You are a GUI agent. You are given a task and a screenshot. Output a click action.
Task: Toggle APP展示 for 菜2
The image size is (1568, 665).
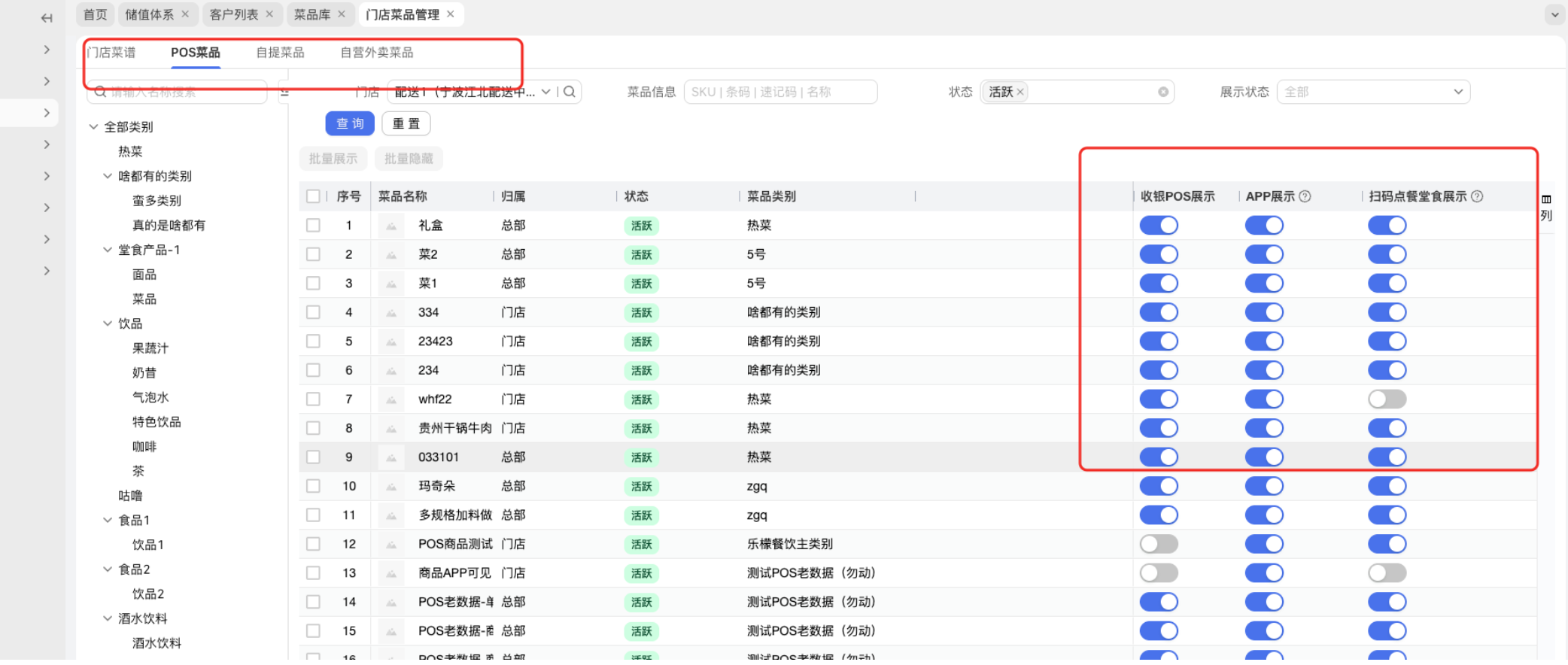1264,254
